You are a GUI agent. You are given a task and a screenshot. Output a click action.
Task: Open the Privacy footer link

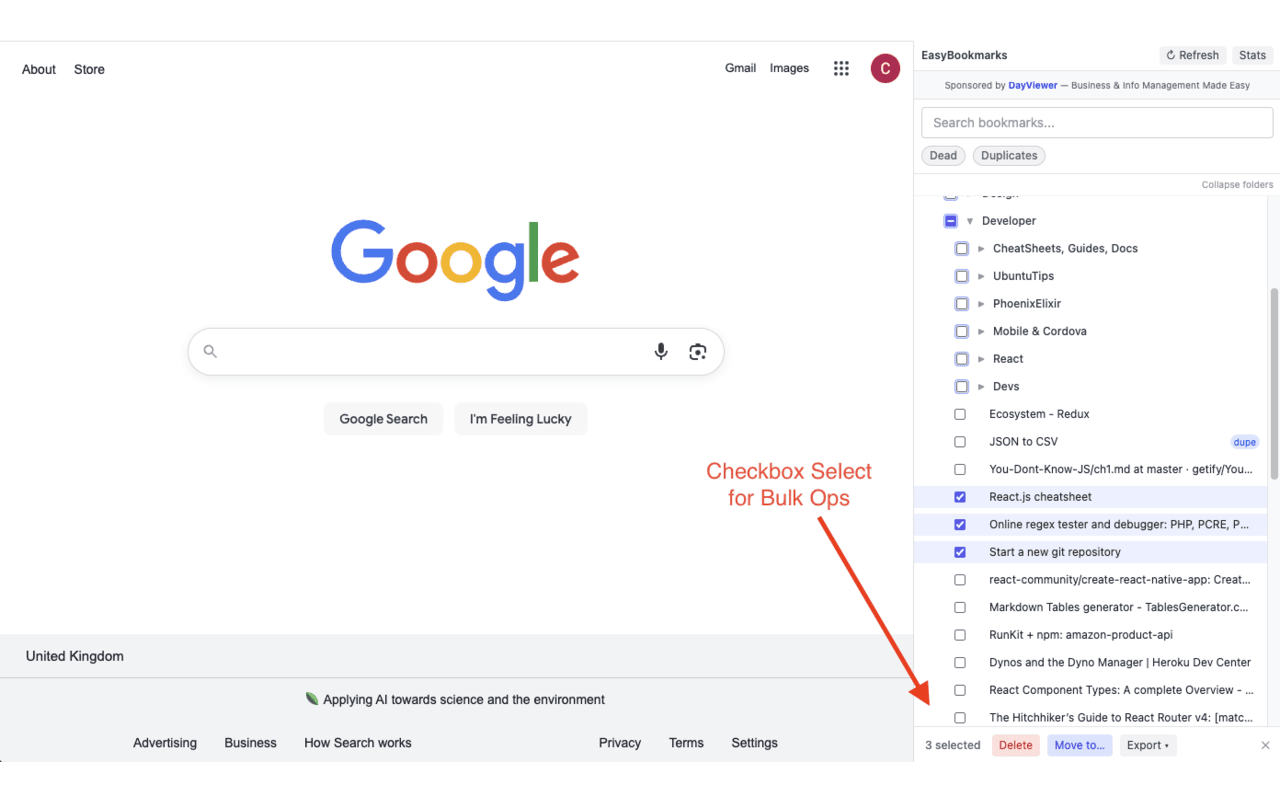620,743
